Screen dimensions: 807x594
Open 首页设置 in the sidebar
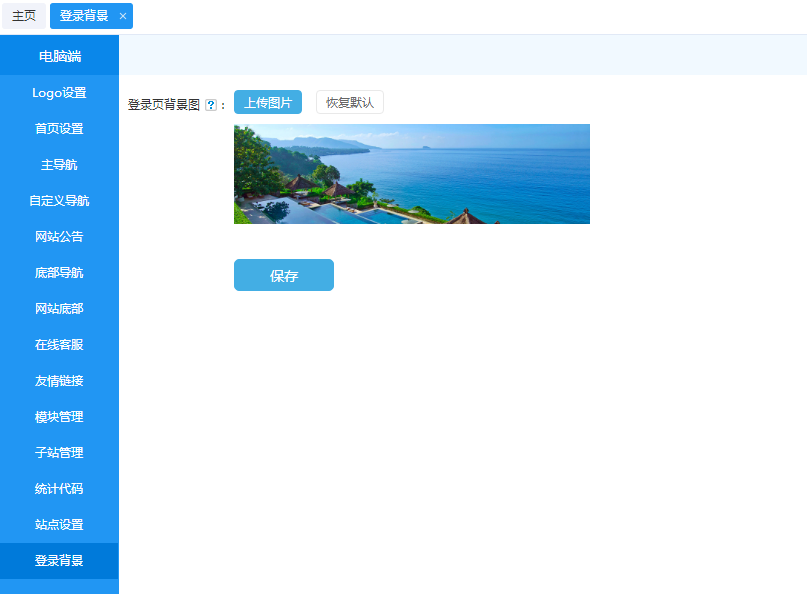pos(59,129)
